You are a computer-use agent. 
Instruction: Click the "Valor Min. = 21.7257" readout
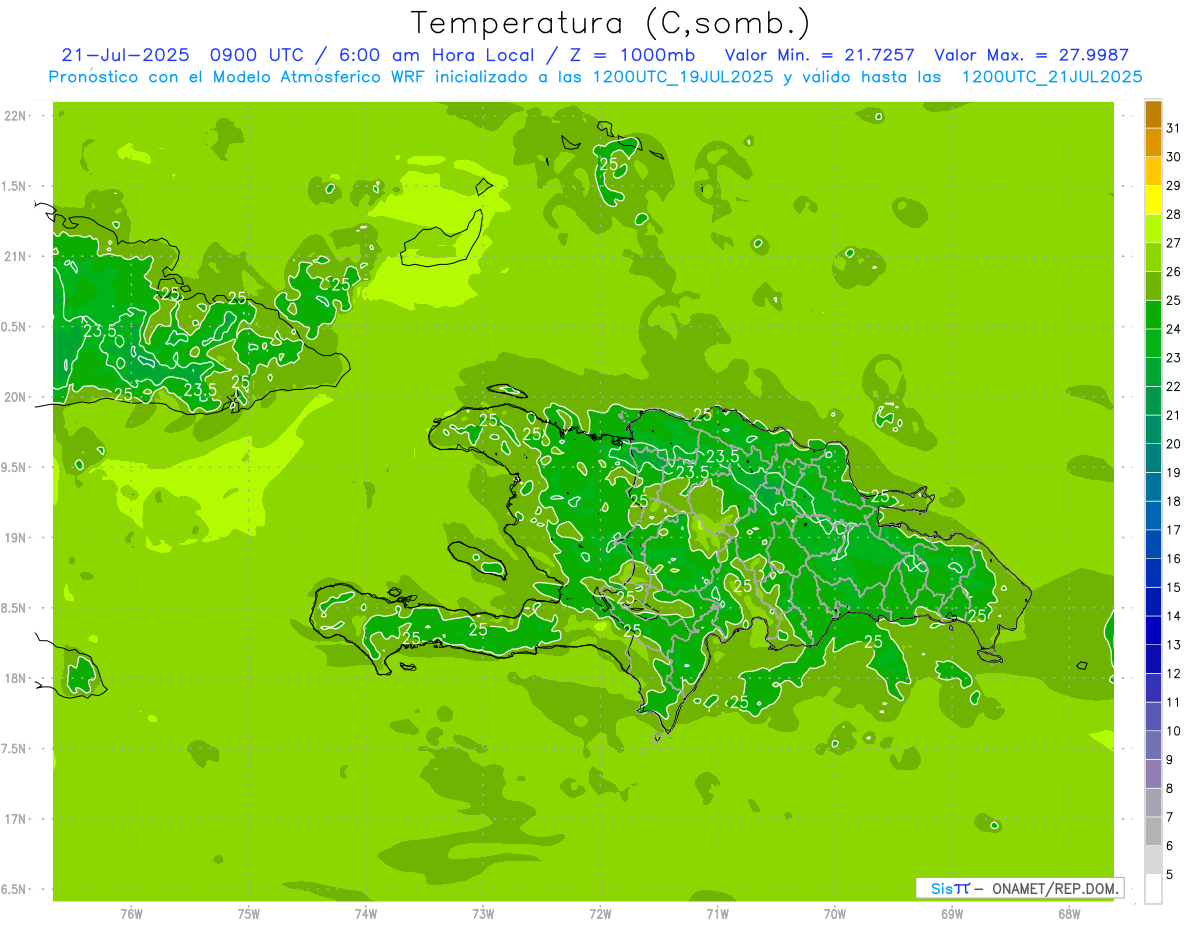(819, 55)
